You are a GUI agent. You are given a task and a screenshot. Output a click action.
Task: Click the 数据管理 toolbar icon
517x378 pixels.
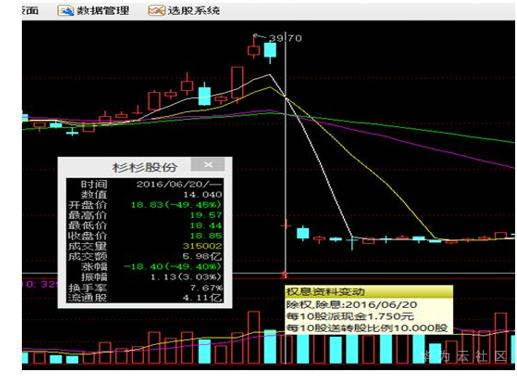(x=65, y=11)
